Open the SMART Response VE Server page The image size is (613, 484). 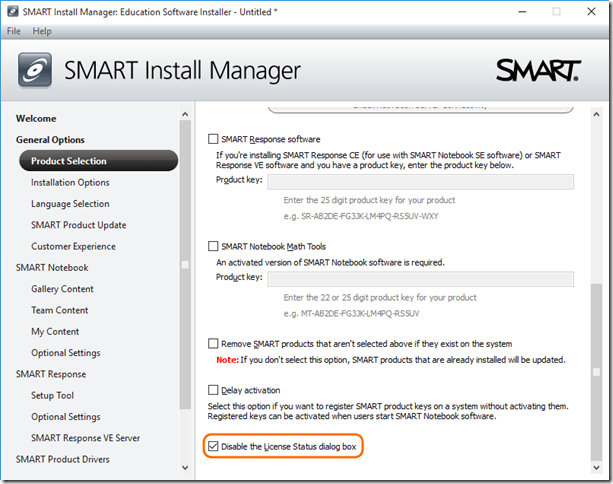pyautogui.click(x=85, y=438)
